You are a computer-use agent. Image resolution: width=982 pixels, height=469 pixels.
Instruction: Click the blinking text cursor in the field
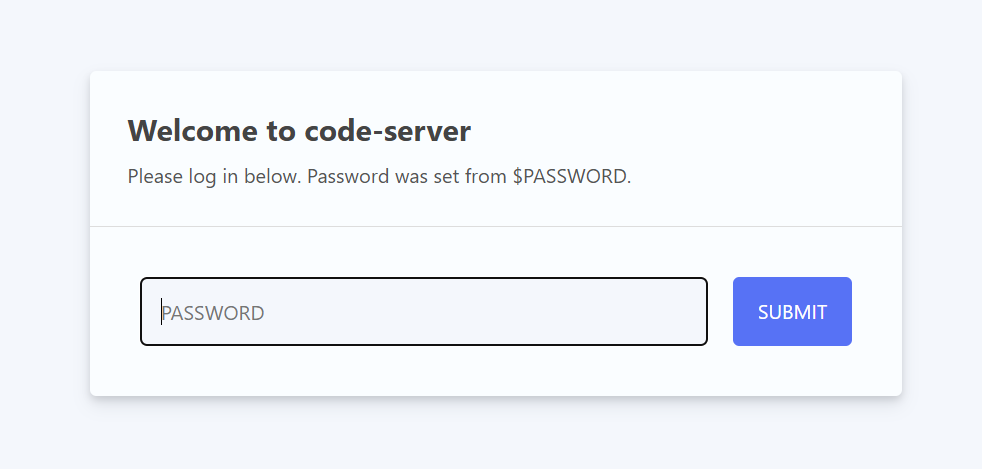(161, 312)
